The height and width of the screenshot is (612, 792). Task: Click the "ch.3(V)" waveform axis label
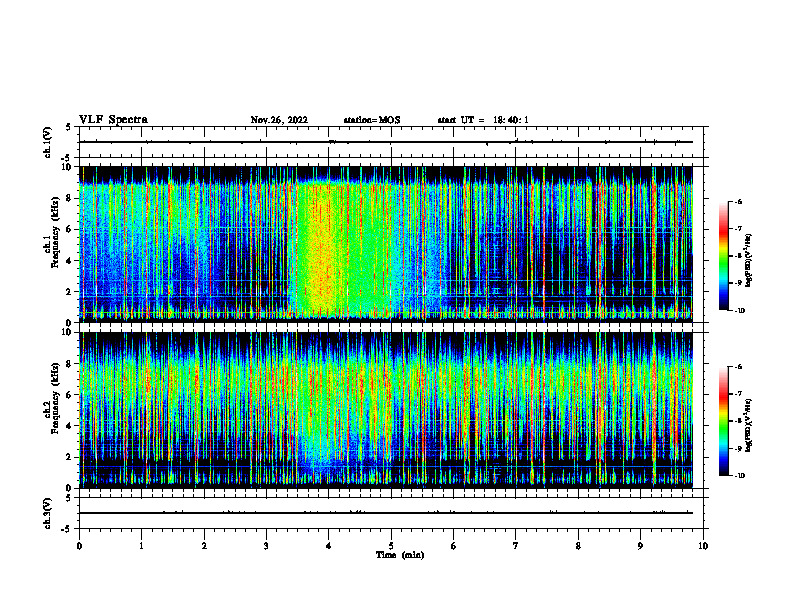[x=48, y=513]
